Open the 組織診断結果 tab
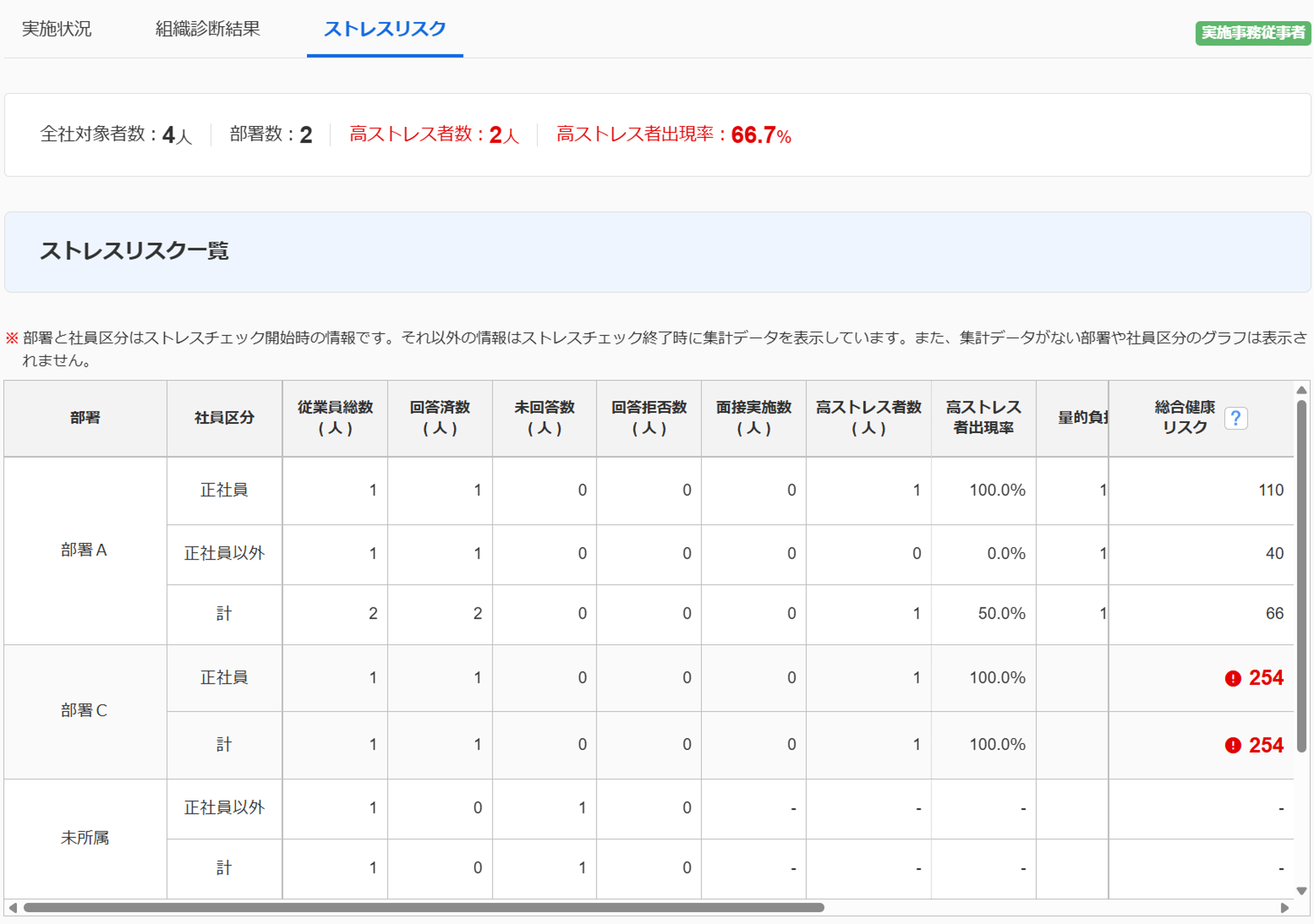This screenshot has height=924, width=1314. pos(208,29)
